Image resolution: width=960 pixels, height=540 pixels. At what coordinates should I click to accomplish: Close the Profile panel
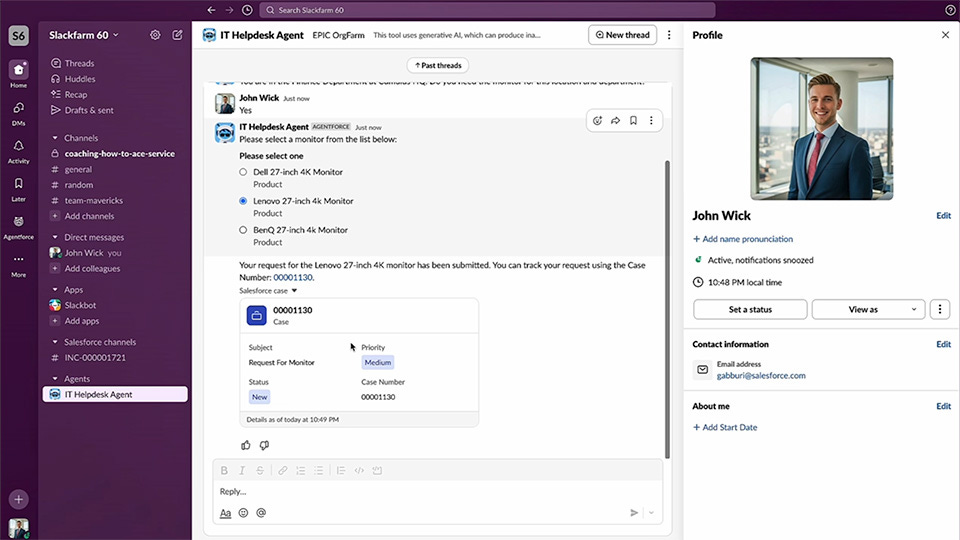945,35
